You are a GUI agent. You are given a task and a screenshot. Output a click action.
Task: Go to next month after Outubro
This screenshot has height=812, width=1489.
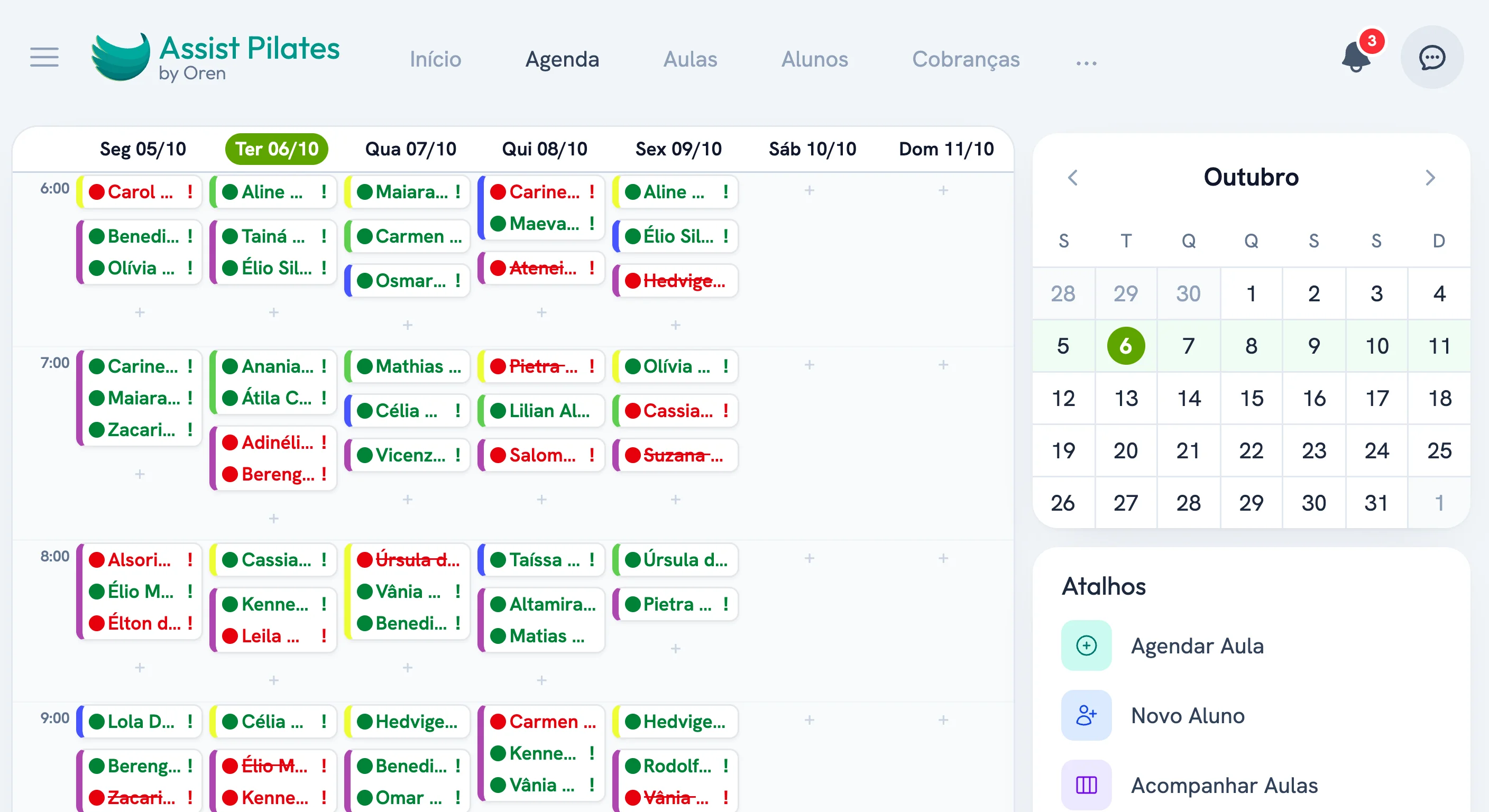(x=1430, y=178)
